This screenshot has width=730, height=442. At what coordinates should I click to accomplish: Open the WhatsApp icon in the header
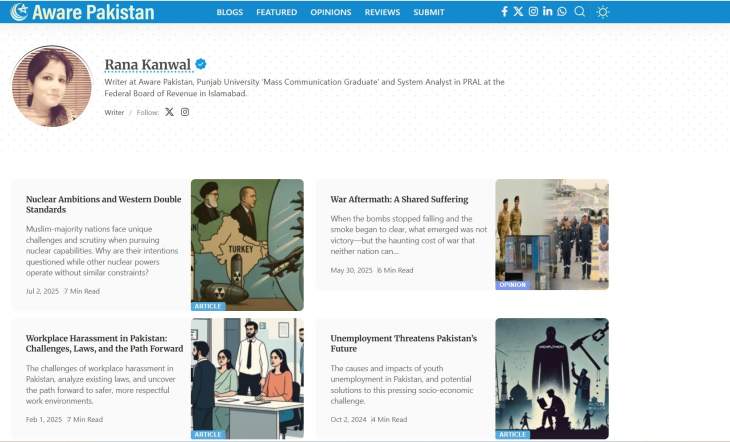(x=562, y=12)
